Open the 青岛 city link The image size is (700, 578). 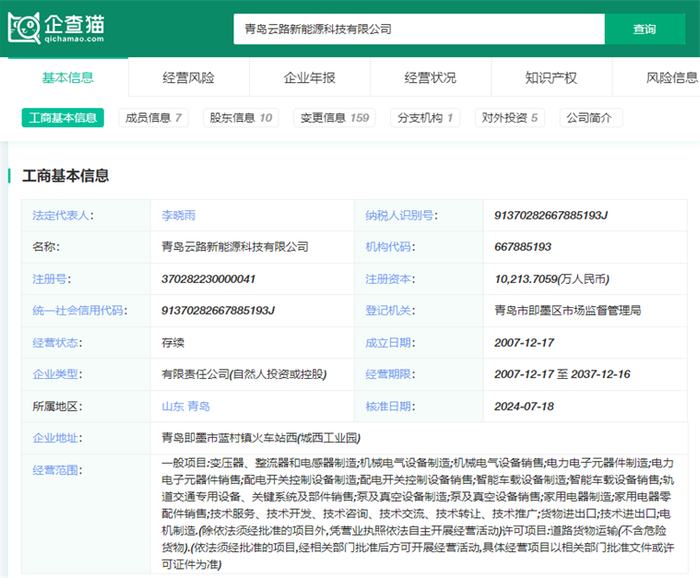click(x=198, y=407)
